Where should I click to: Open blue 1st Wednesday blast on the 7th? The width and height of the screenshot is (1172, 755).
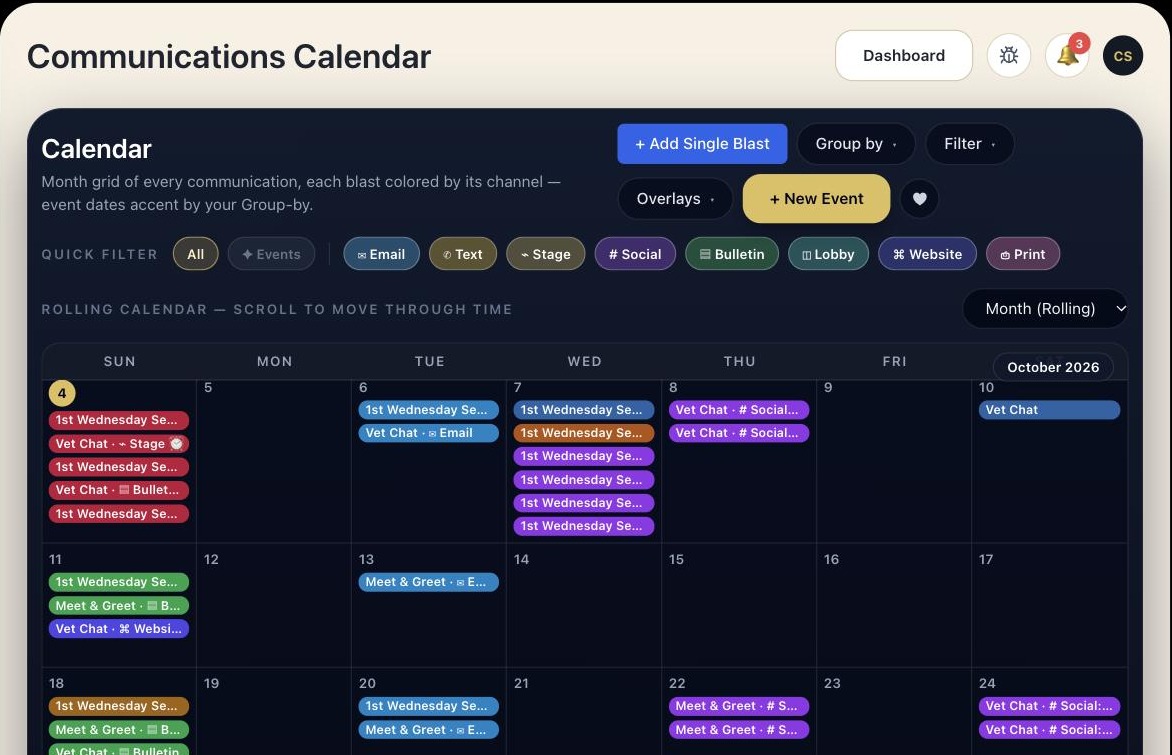(x=584, y=410)
